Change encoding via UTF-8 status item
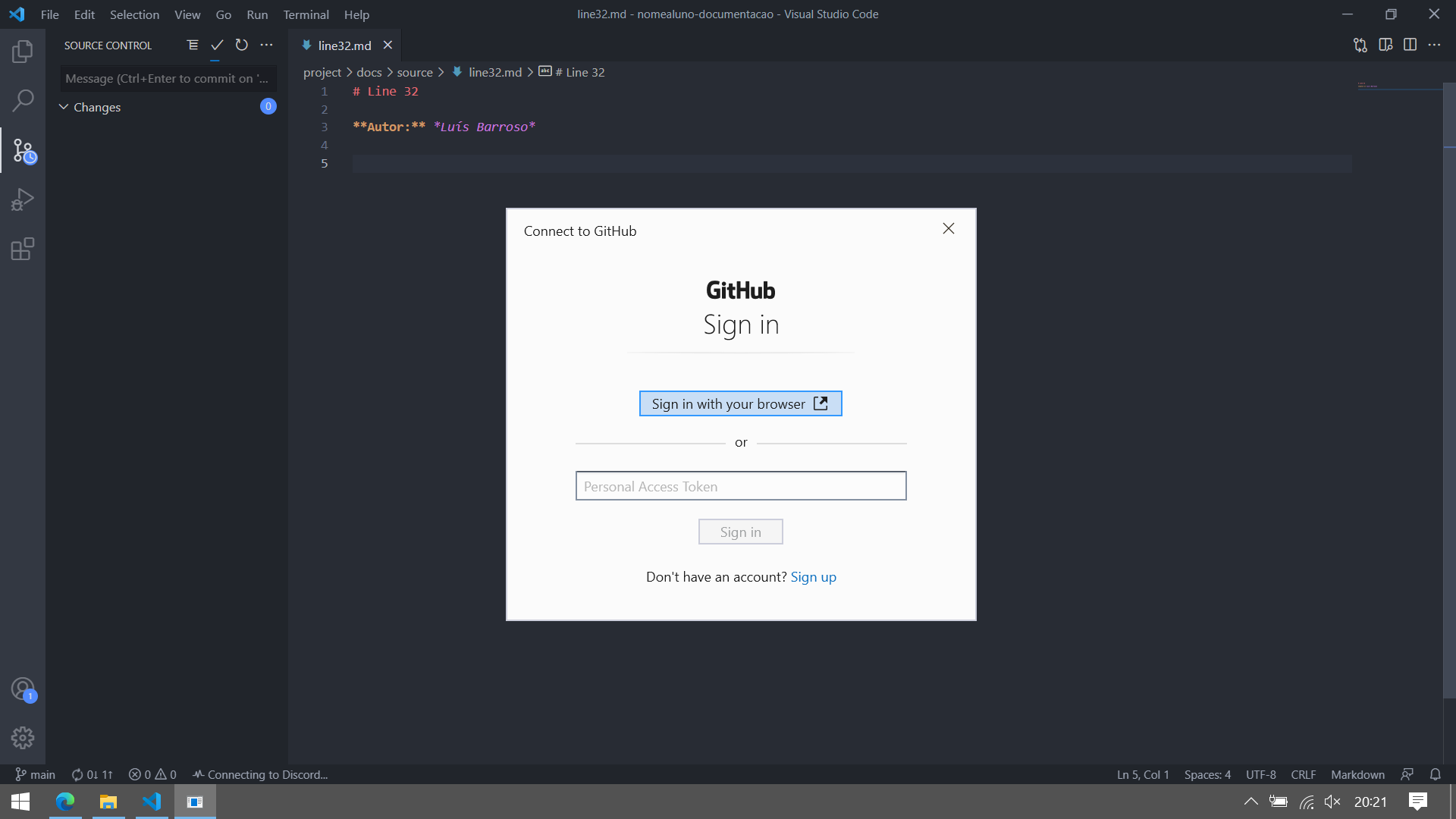 (x=1260, y=774)
